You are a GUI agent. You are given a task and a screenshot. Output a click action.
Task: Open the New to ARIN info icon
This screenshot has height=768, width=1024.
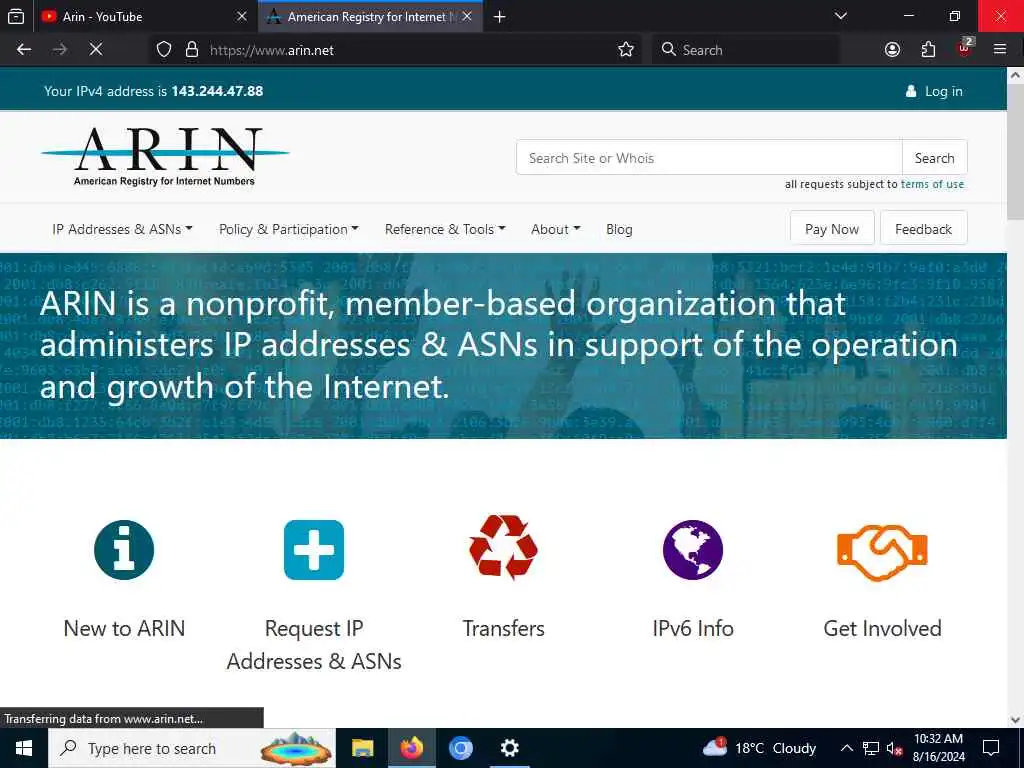coord(124,550)
